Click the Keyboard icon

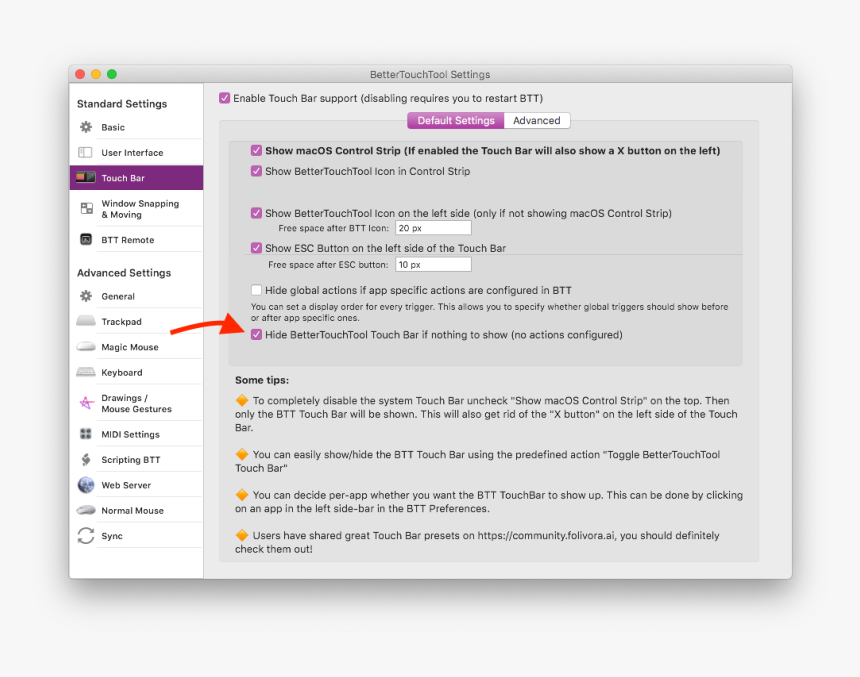click(x=86, y=373)
